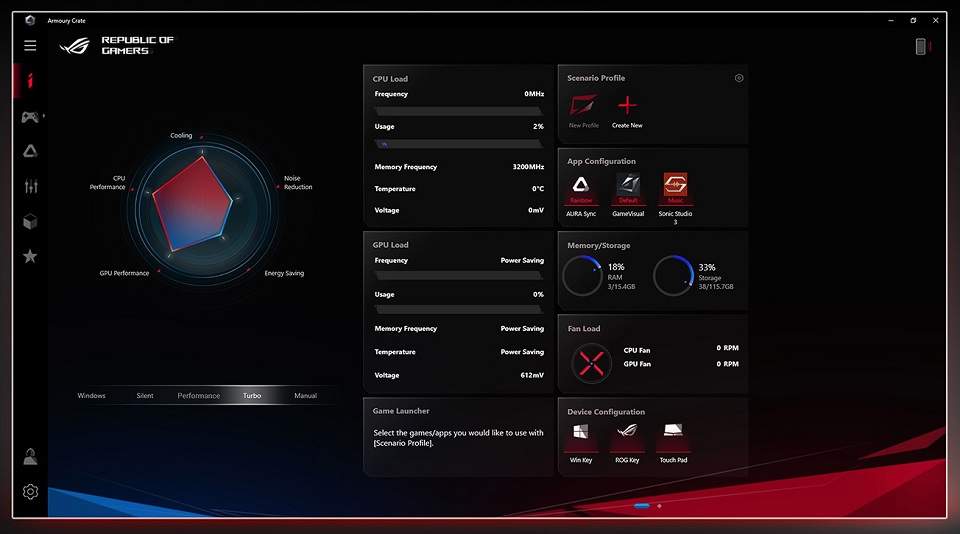This screenshot has height=534, width=960.
Task: Click the fan load icon
Action: (x=591, y=363)
